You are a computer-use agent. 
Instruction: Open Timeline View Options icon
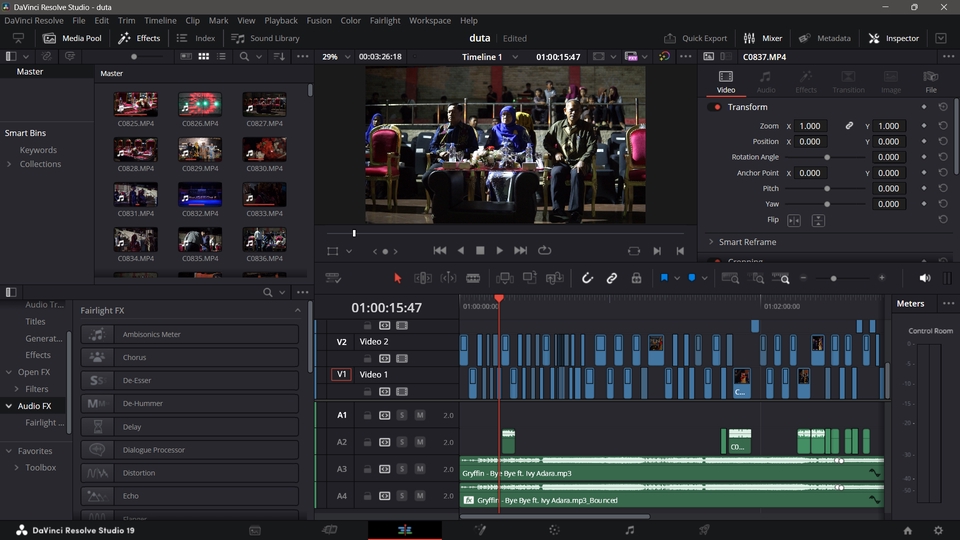[x=332, y=278]
